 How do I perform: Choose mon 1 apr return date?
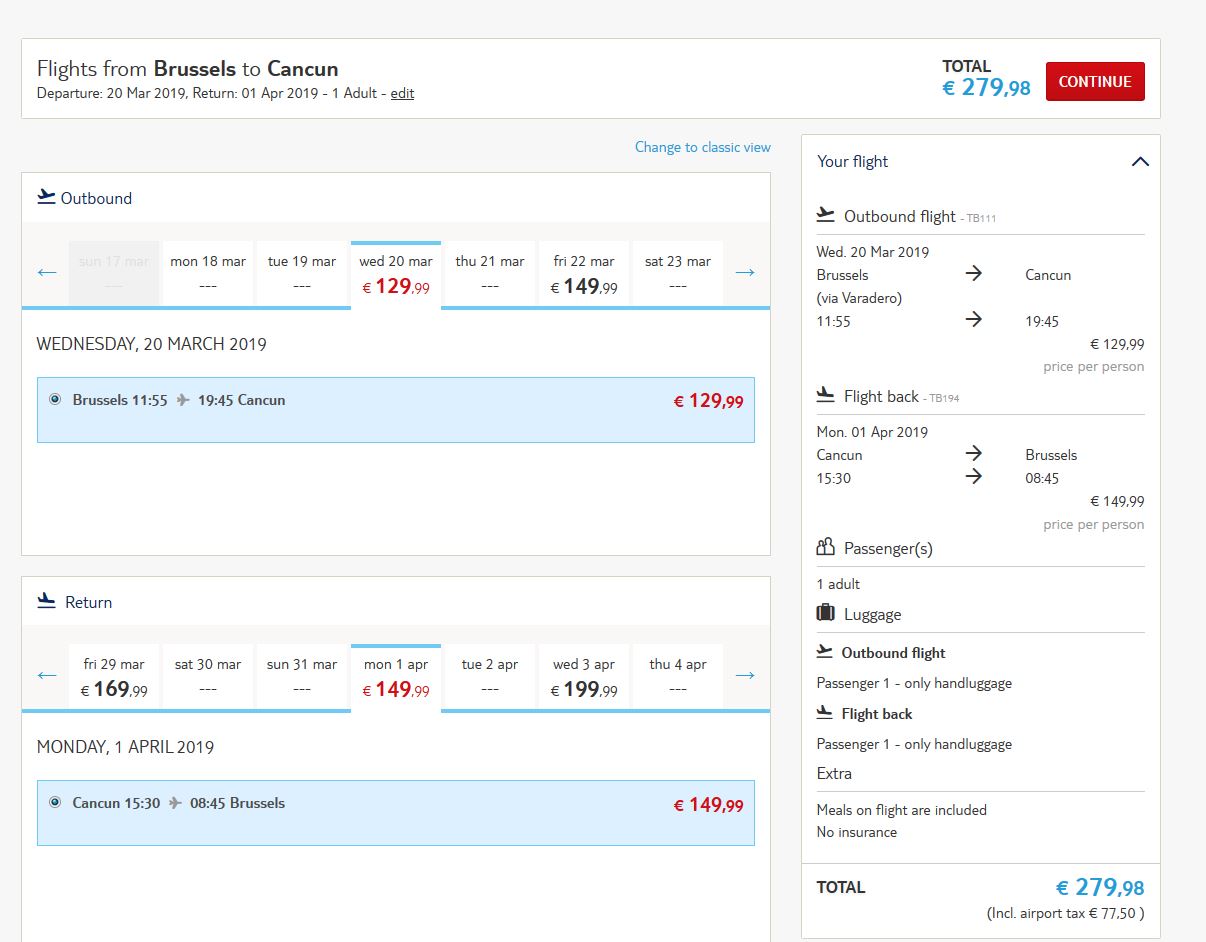click(x=396, y=678)
